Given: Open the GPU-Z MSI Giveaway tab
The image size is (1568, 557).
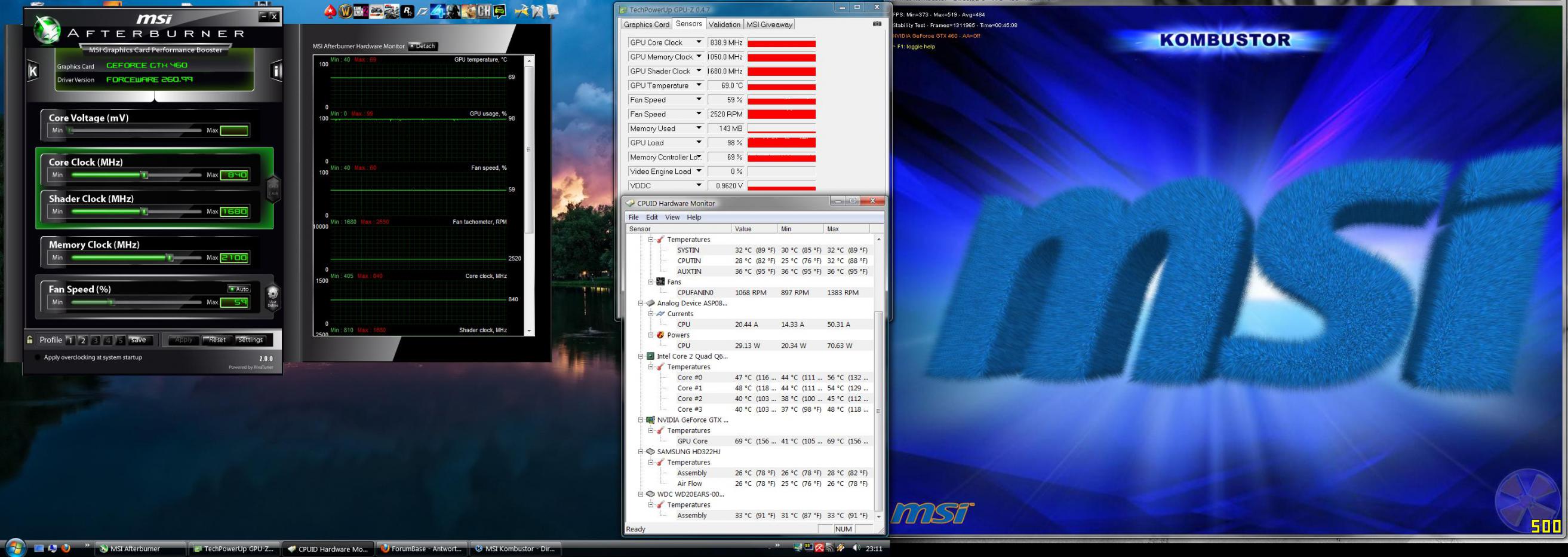Looking at the screenshot, I should click(770, 25).
